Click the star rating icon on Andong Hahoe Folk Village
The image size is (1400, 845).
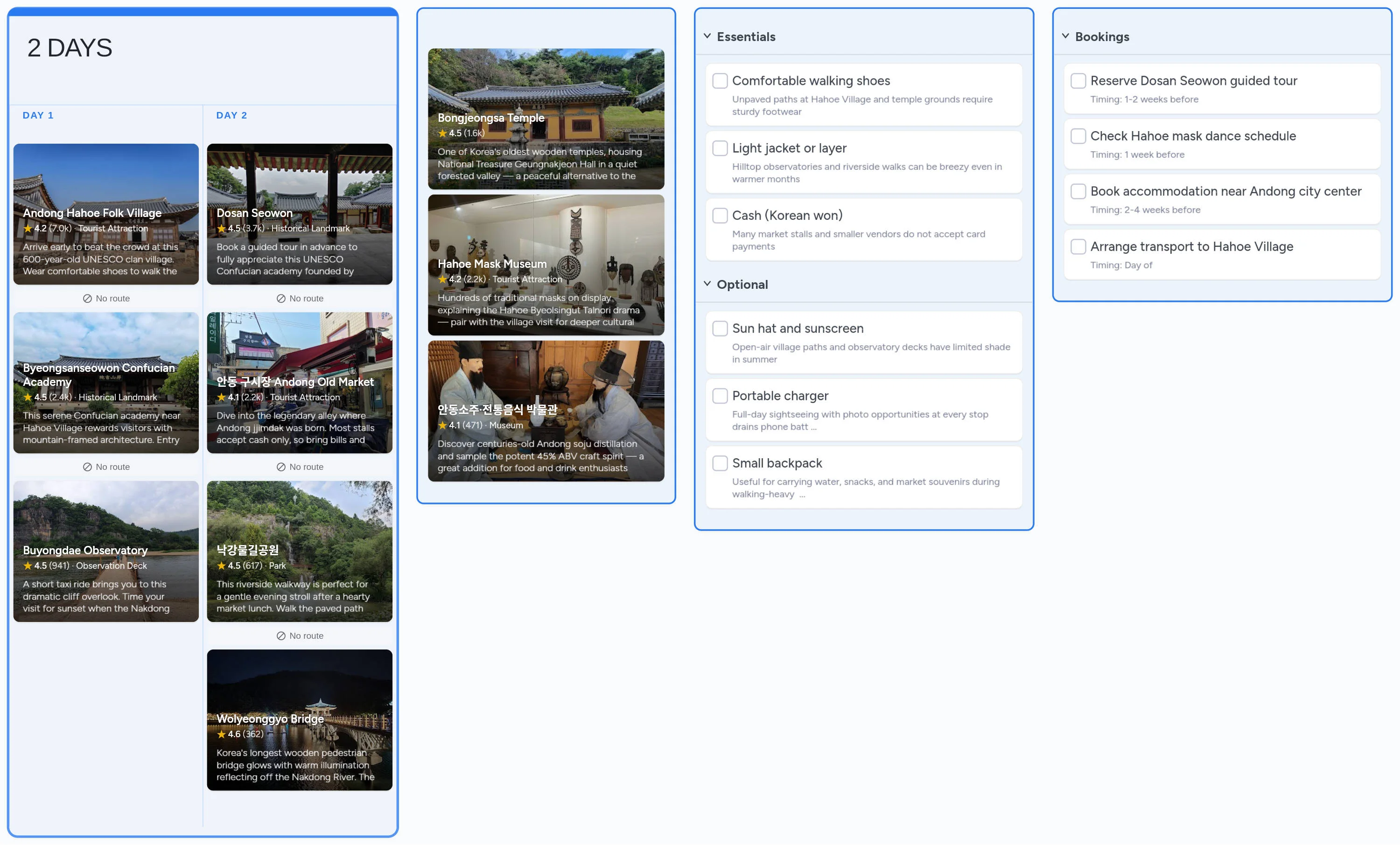pos(28,228)
